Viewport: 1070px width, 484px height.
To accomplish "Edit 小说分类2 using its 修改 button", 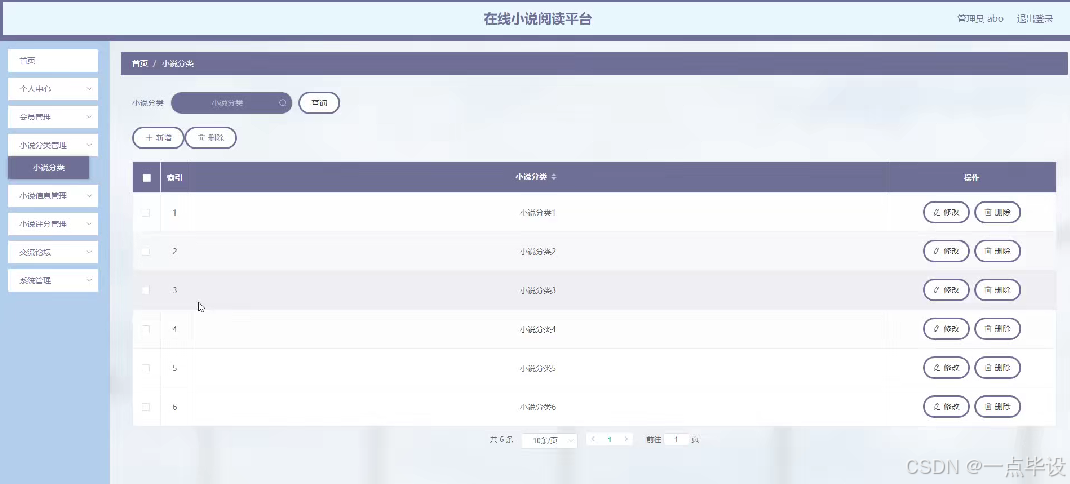I will point(946,251).
